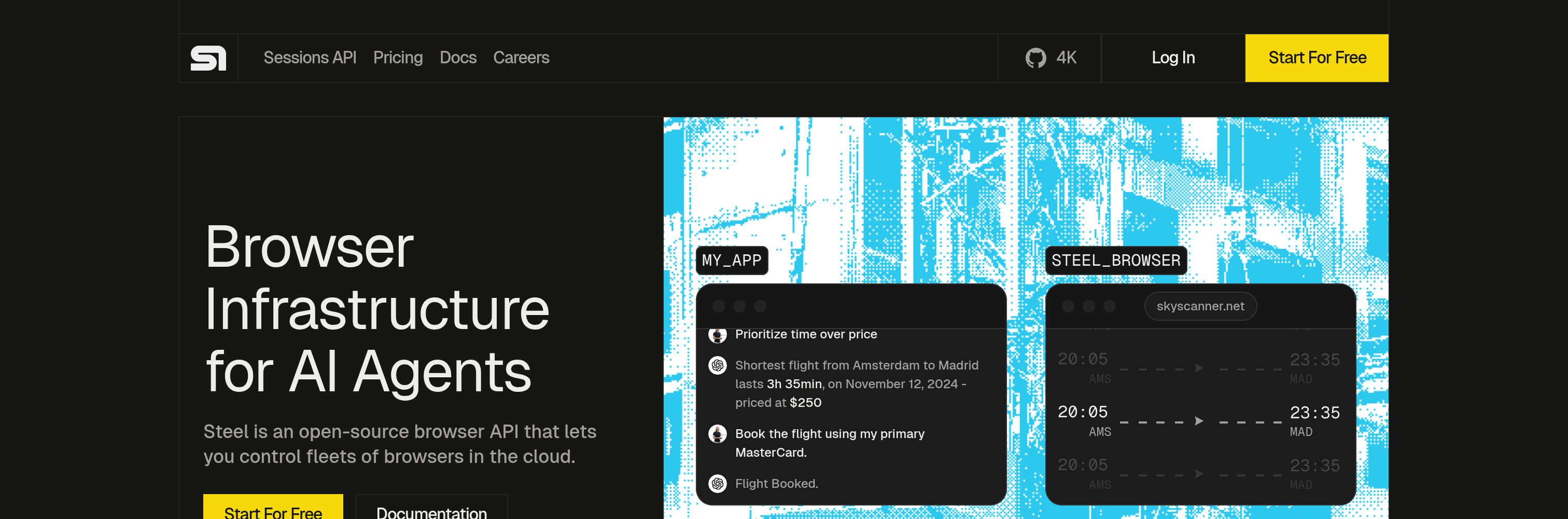
Task: Click the arrow of the highlighted flight row
Action: pos(1198,421)
